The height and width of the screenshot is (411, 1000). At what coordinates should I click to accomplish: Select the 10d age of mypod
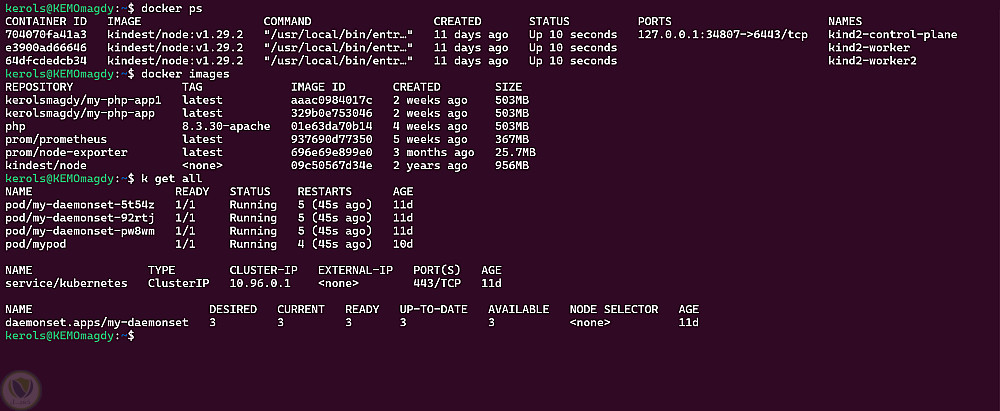[x=403, y=244]
